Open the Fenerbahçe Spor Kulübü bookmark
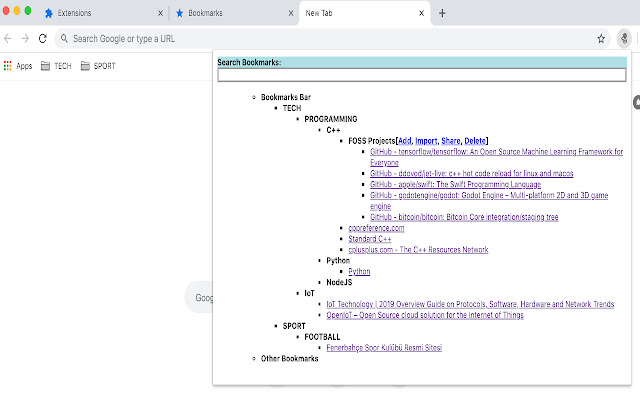The height and width of the screenshot is (400, 640). [384, 348]
